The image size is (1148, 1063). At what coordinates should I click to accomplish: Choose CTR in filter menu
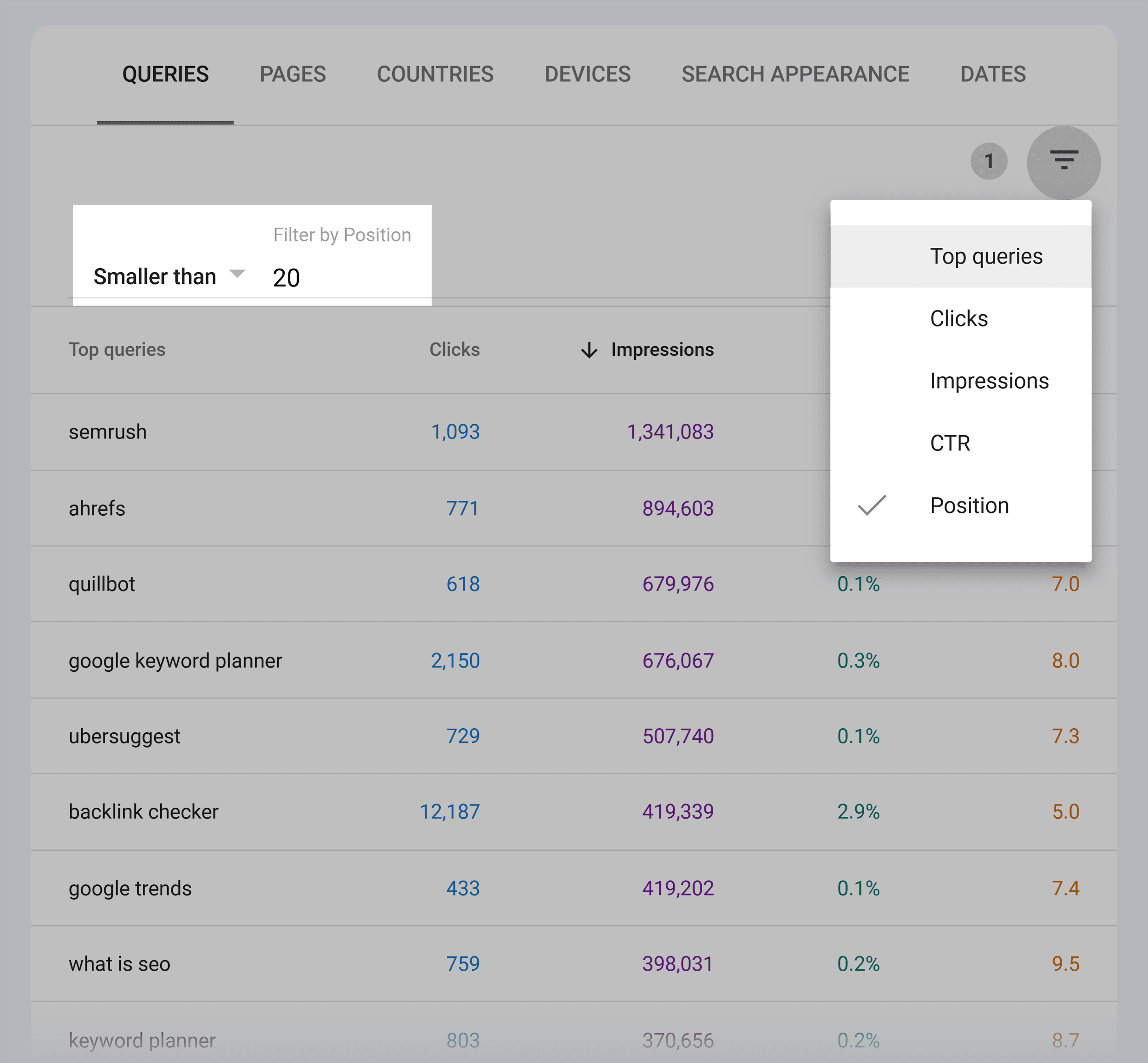pyautogui.click(x=961, y=443)
